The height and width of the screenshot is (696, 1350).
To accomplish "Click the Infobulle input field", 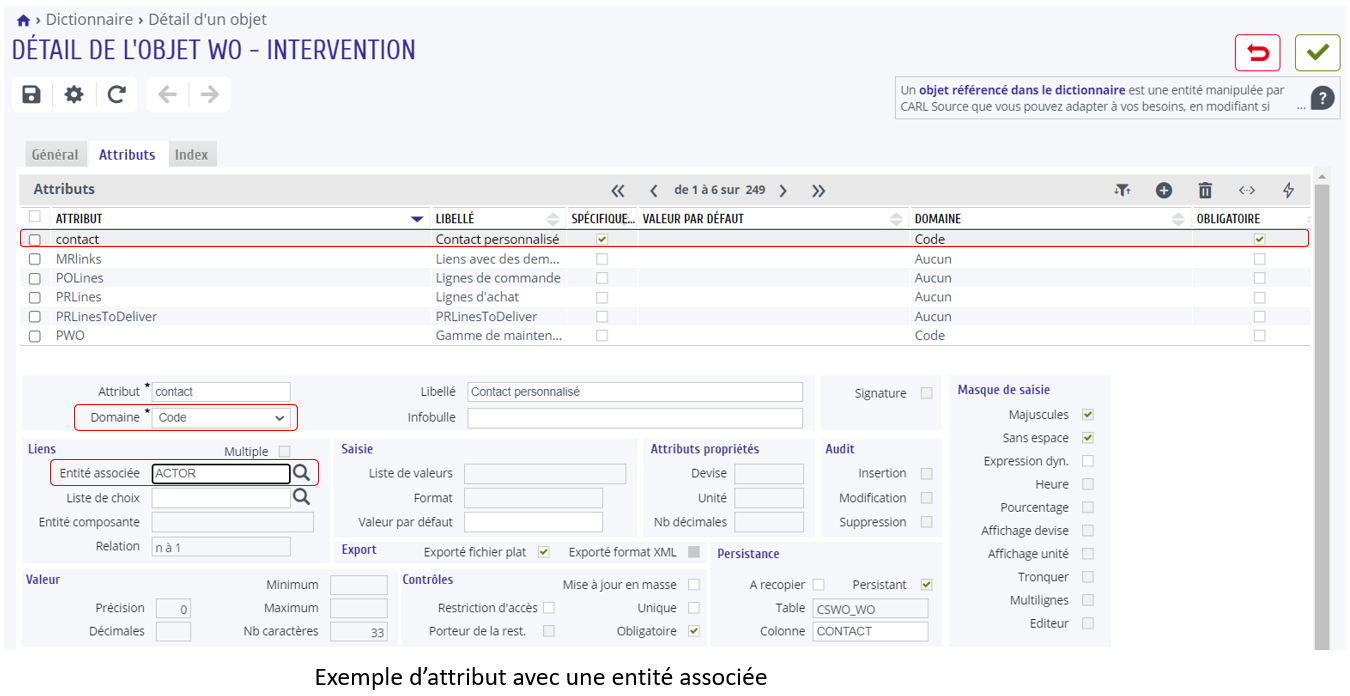I will (x=635, y=417).
